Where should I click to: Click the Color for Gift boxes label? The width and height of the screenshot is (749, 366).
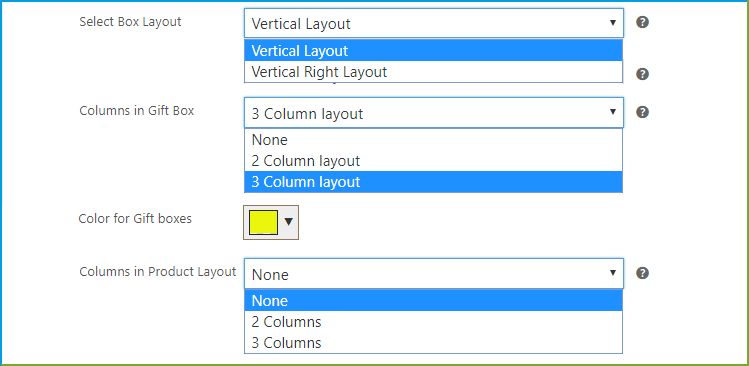coord(135,218)
